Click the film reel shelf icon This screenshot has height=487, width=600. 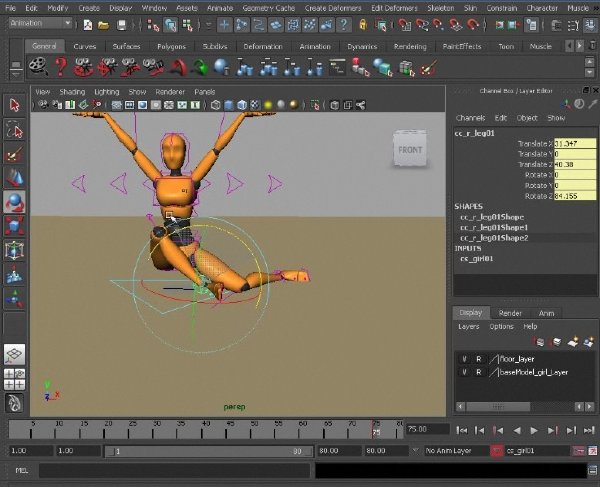point(38,67)
